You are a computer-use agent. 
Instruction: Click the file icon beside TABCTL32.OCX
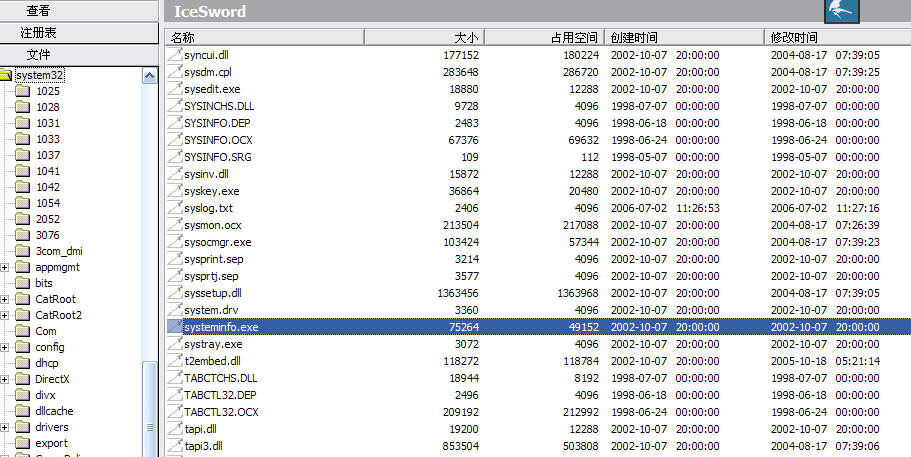click(x=175, y=412)
